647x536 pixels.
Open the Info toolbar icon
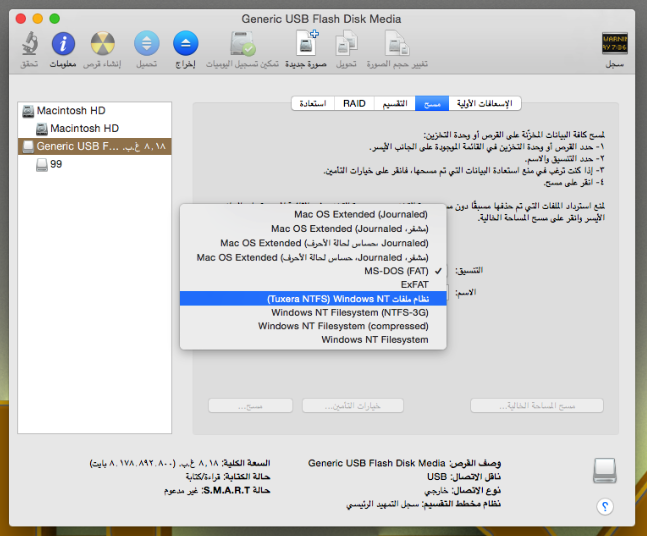(x=63, y=43)
